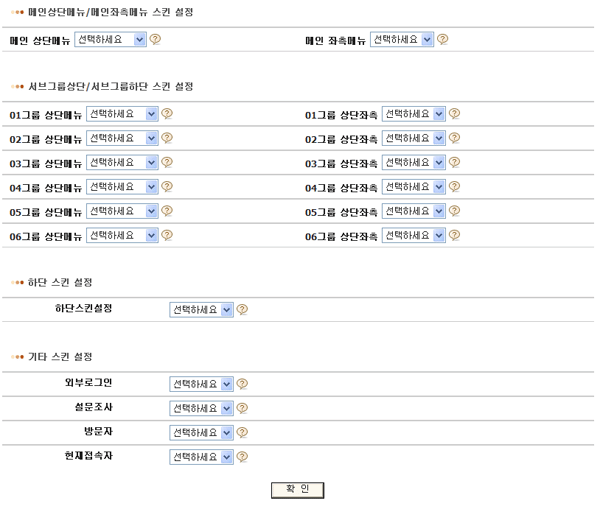
Task: Click help icon next to 06그룹 상단메뉴
Action: pyautogui.click(x=167, y=235)
